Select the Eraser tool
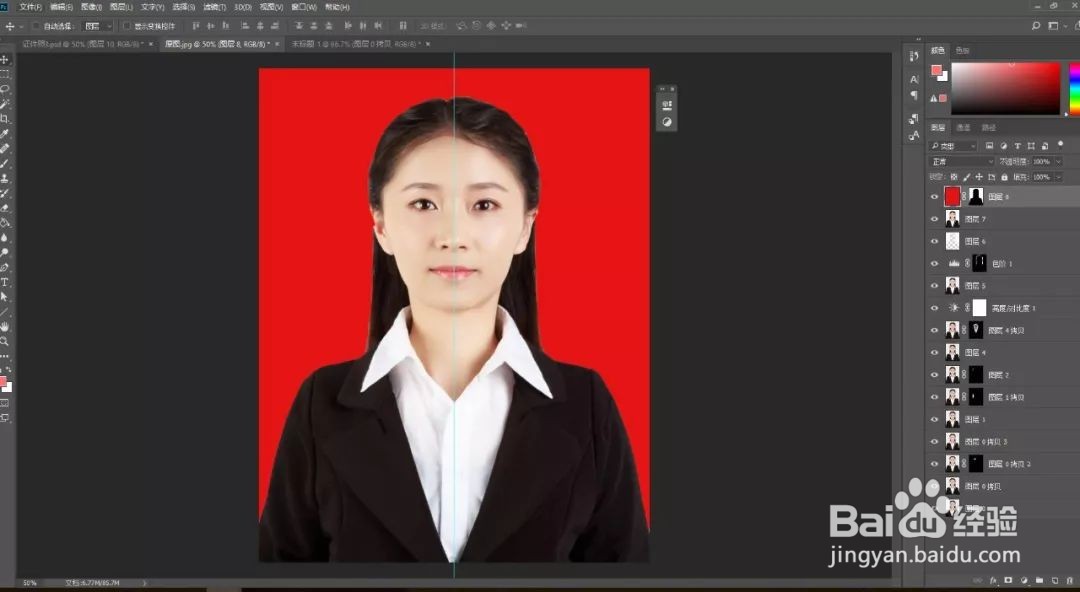The height and width of the screenshot is (592, 1080). point(5,207)
